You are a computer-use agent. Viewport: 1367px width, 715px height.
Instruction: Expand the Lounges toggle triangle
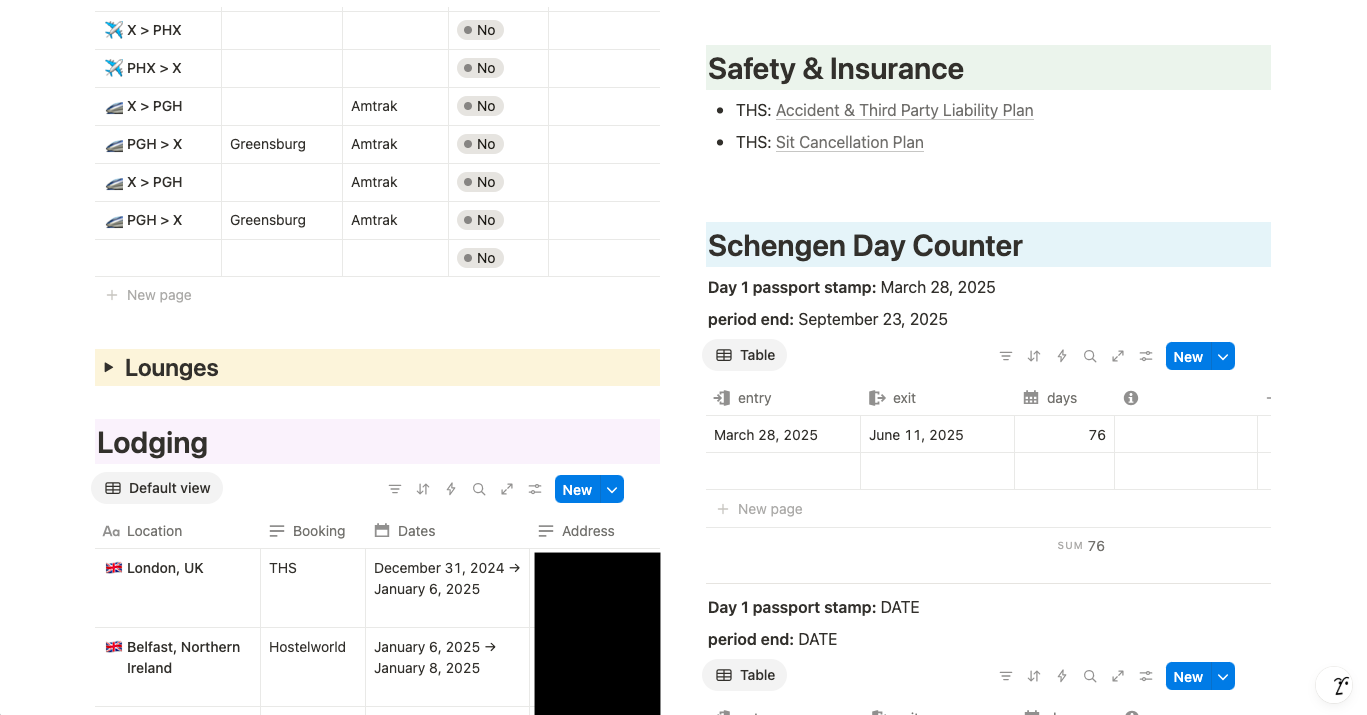(x=109, y=368)
